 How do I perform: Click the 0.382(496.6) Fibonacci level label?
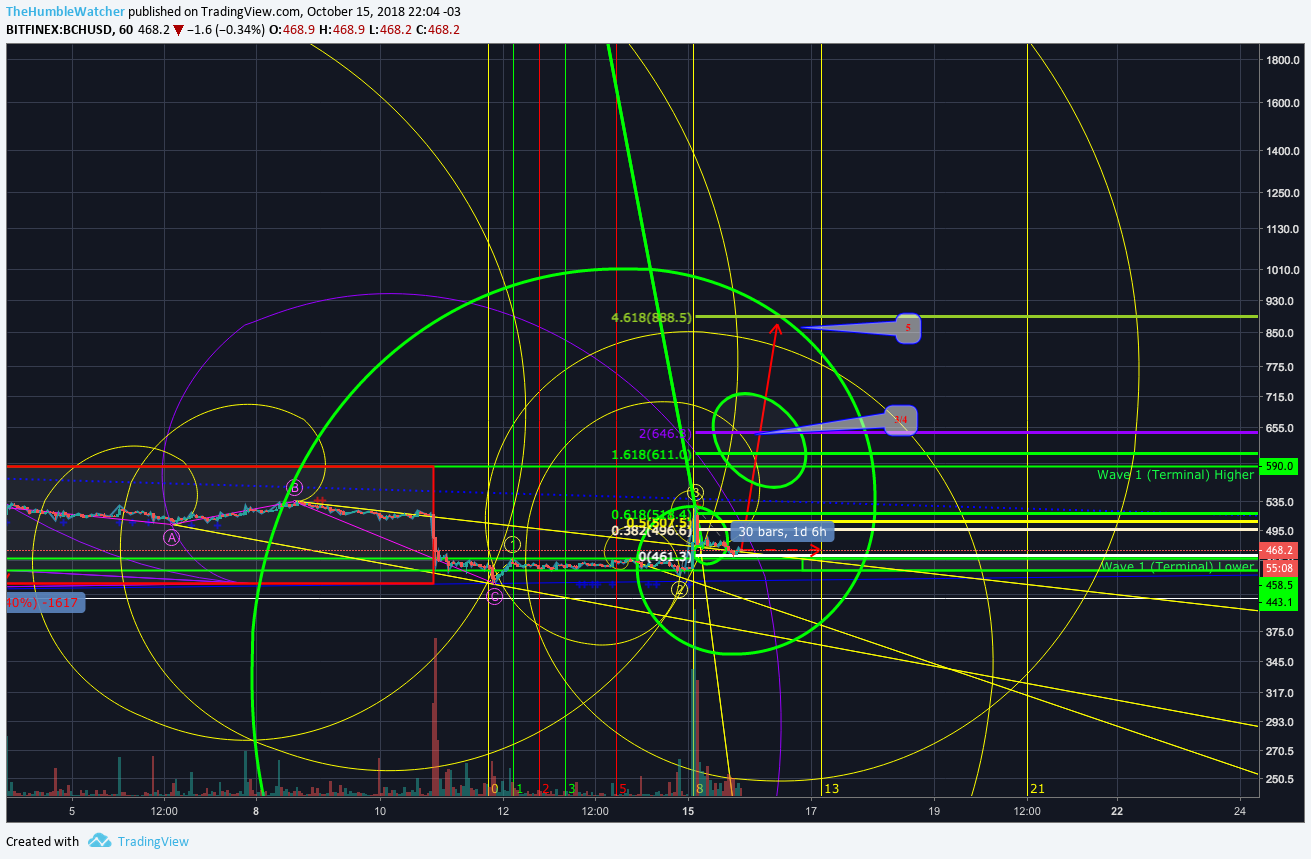tap(651, 530)
